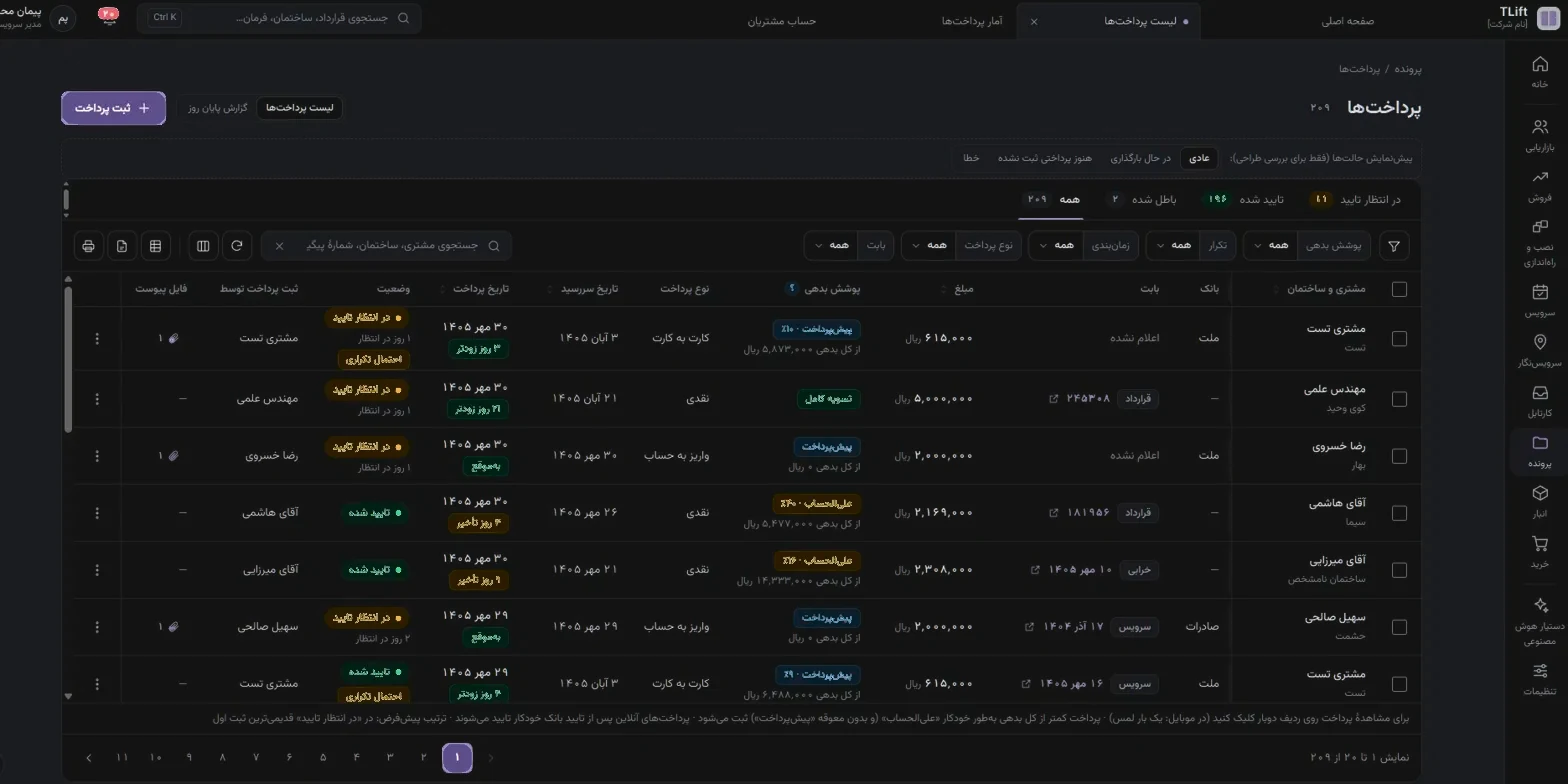
Task: Click the customer search field in table toolbar
Action: tap(387, 246)
